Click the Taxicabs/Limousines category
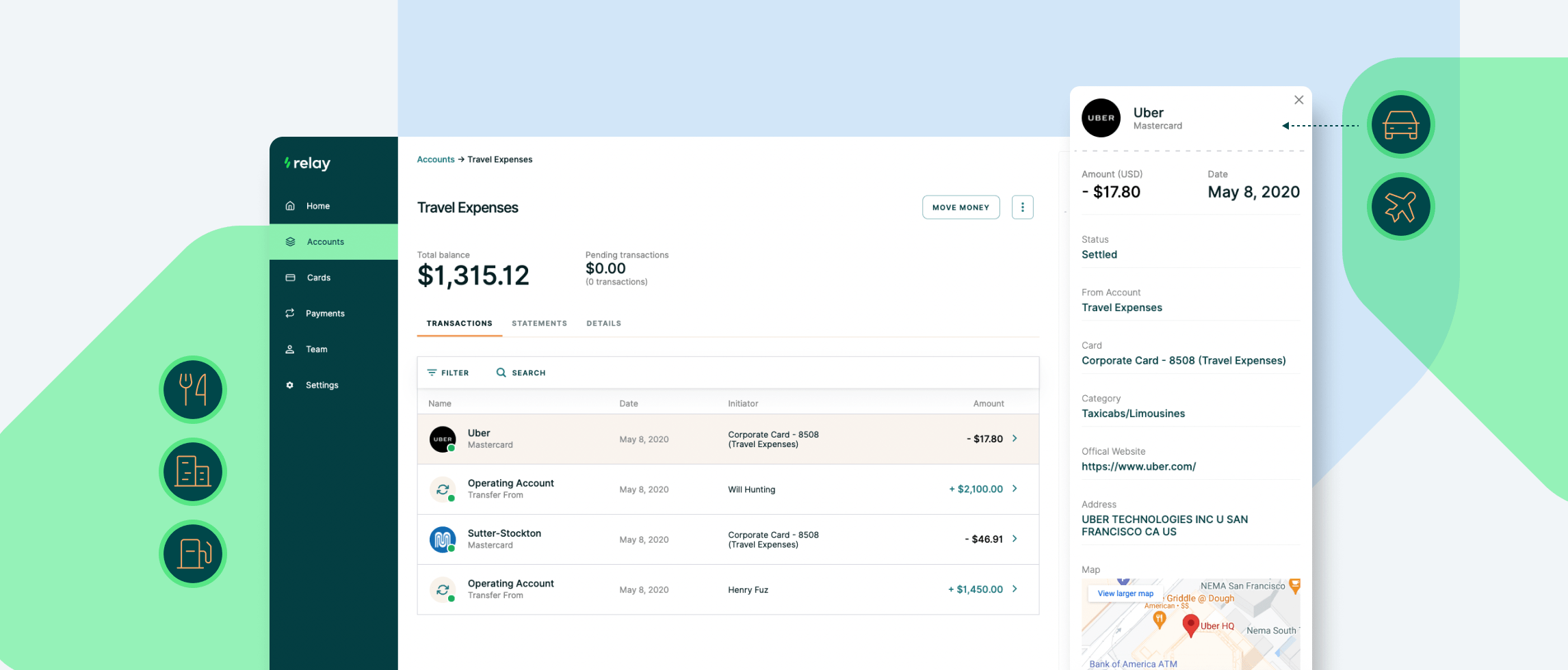The width and height of the screenshot is (1568, 670). 1133,414
